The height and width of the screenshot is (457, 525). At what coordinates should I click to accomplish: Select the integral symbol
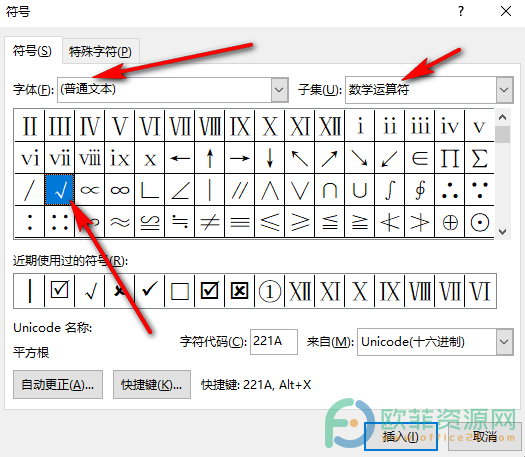(x=390, y=190)
